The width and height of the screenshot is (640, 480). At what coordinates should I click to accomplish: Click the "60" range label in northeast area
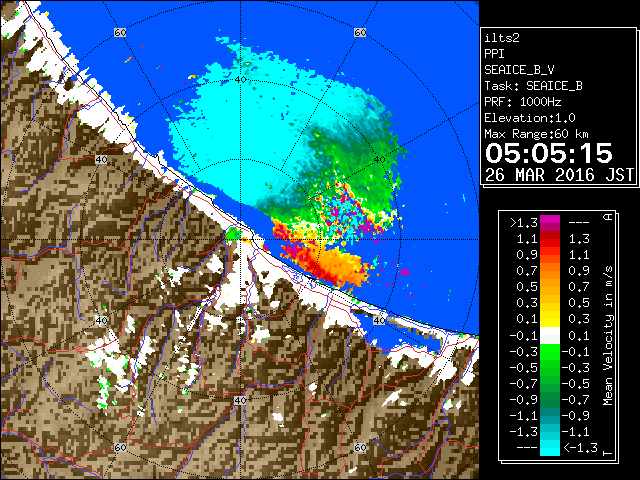(360, 32)
